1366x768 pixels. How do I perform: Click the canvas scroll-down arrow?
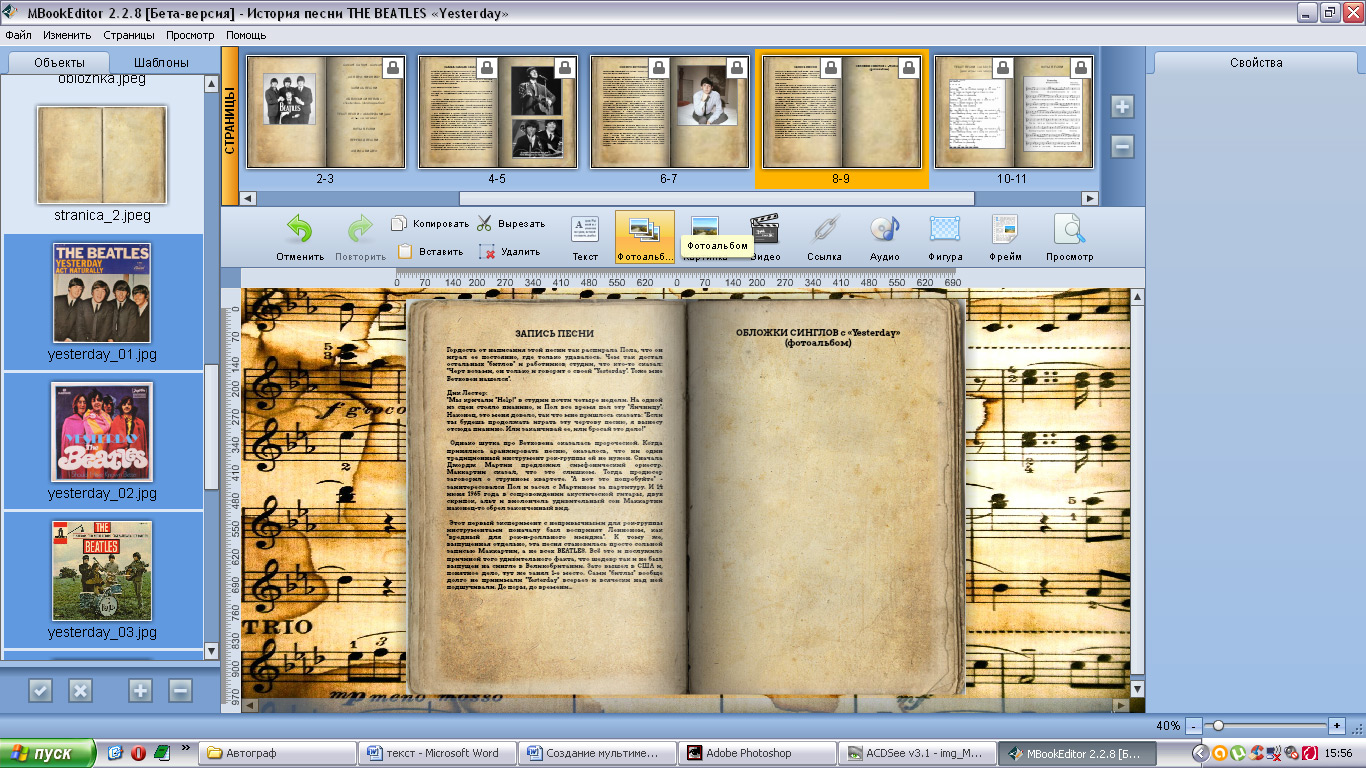coord(1138,690)
